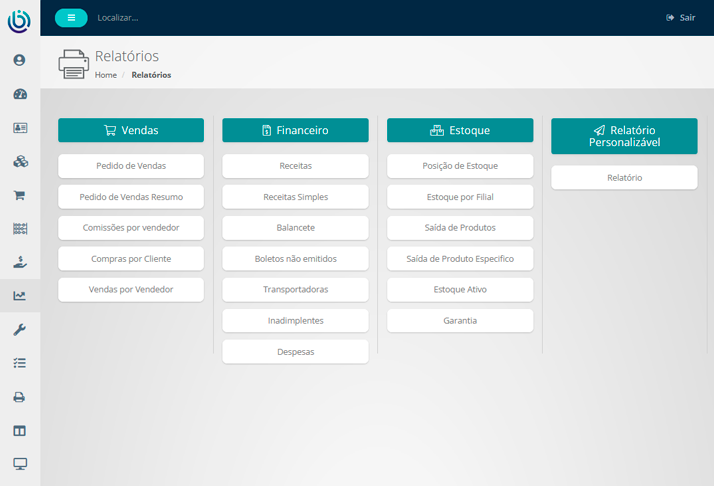Open Comissões por vendedor report

coord(131,228)
